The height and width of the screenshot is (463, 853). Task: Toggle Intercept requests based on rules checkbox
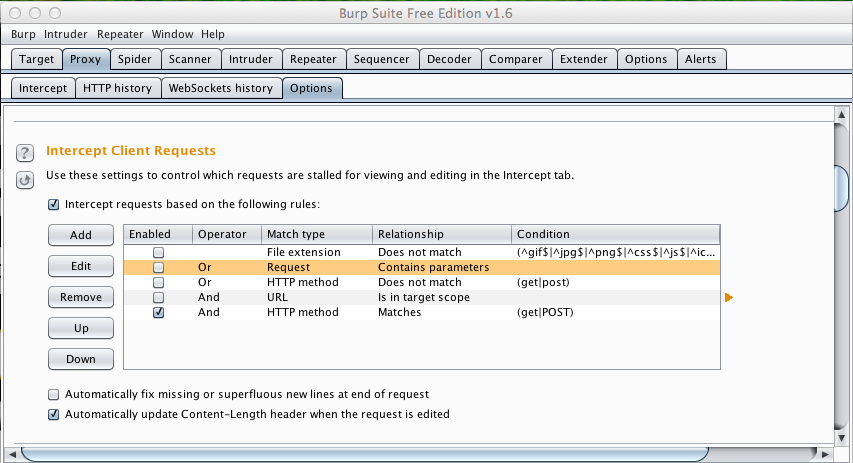54,204
